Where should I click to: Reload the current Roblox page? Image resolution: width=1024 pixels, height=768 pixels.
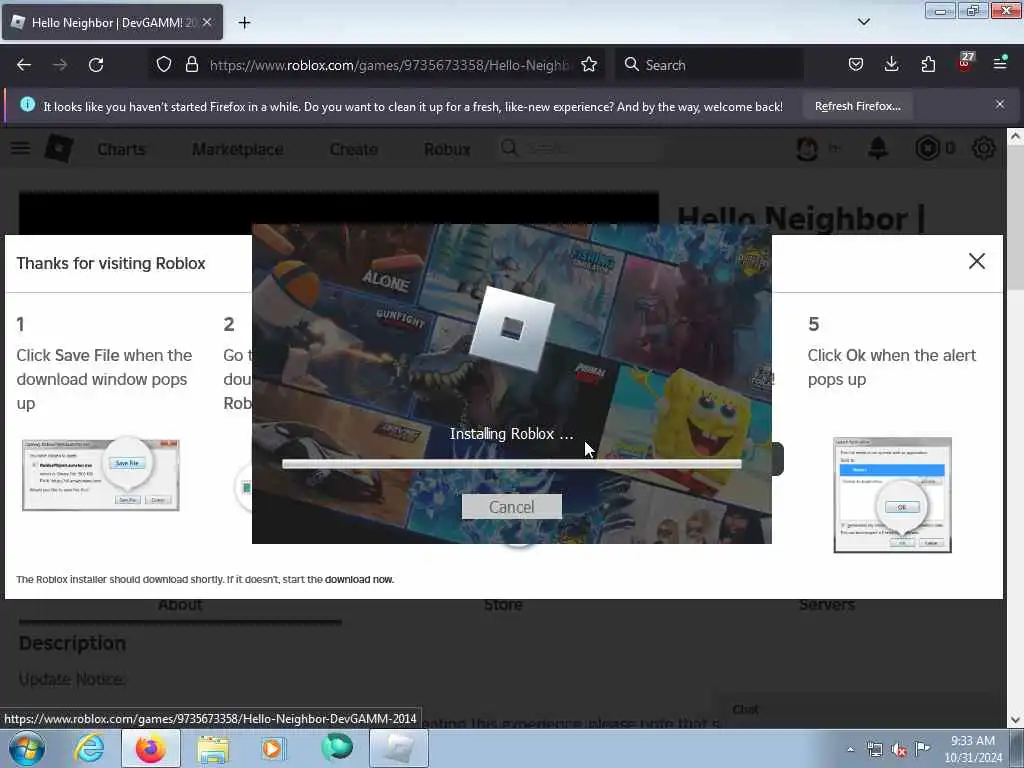point(96,65)
